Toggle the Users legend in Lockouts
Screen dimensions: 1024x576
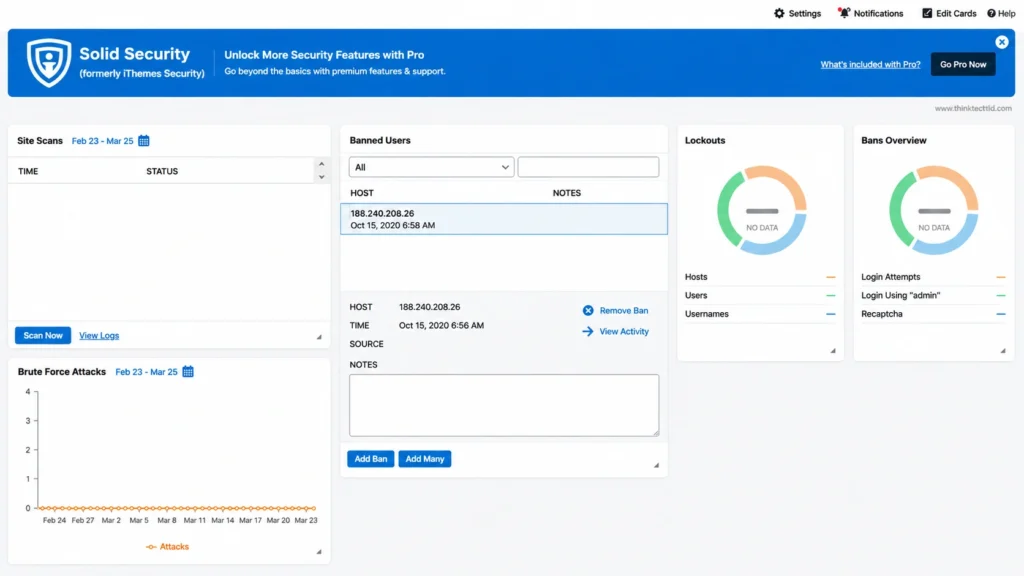point(760,295)
